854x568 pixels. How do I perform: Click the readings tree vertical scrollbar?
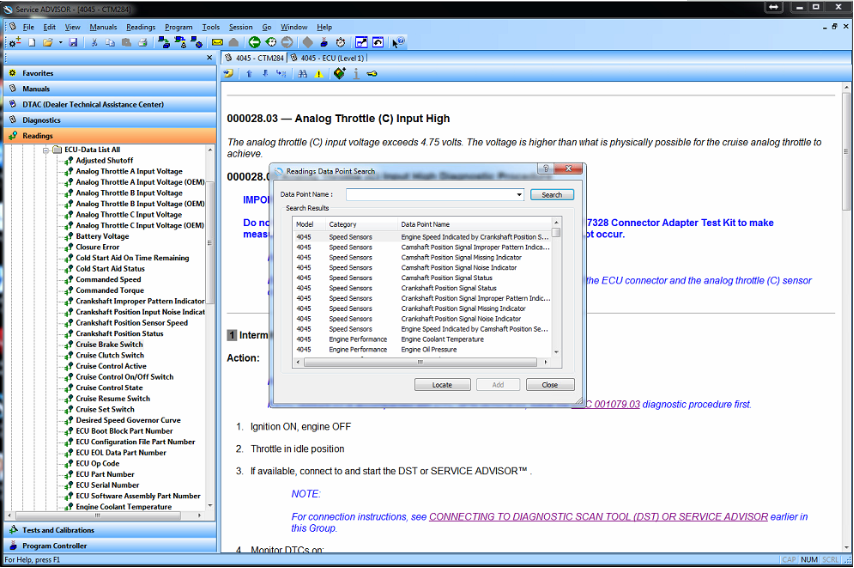pyautogui.click(x=210, y=328)
